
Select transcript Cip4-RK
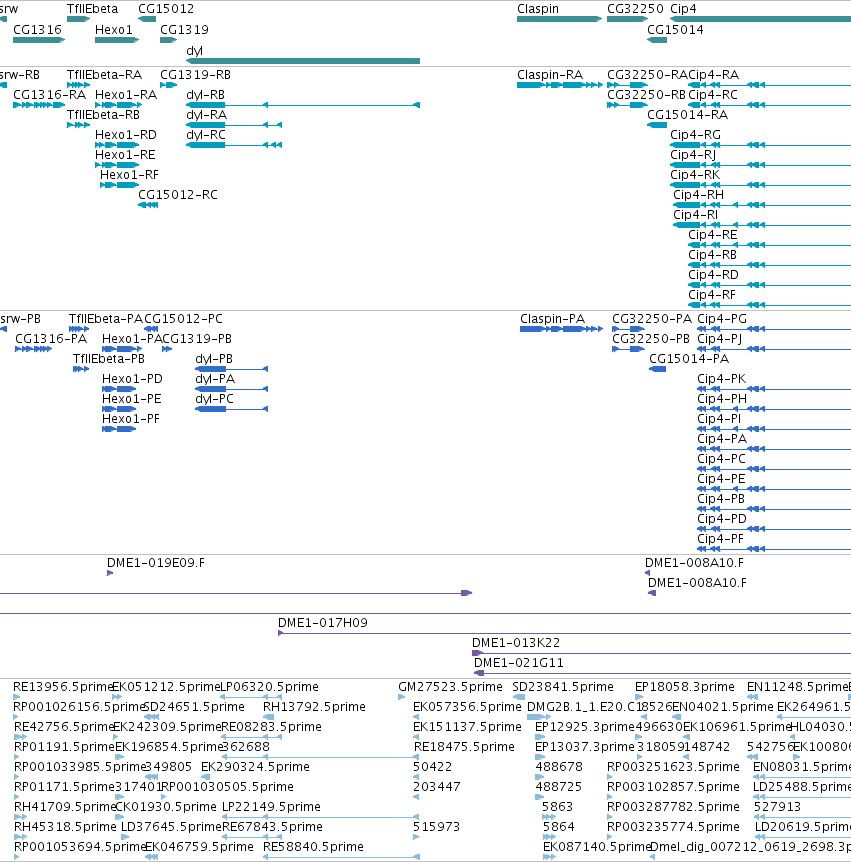760,185
